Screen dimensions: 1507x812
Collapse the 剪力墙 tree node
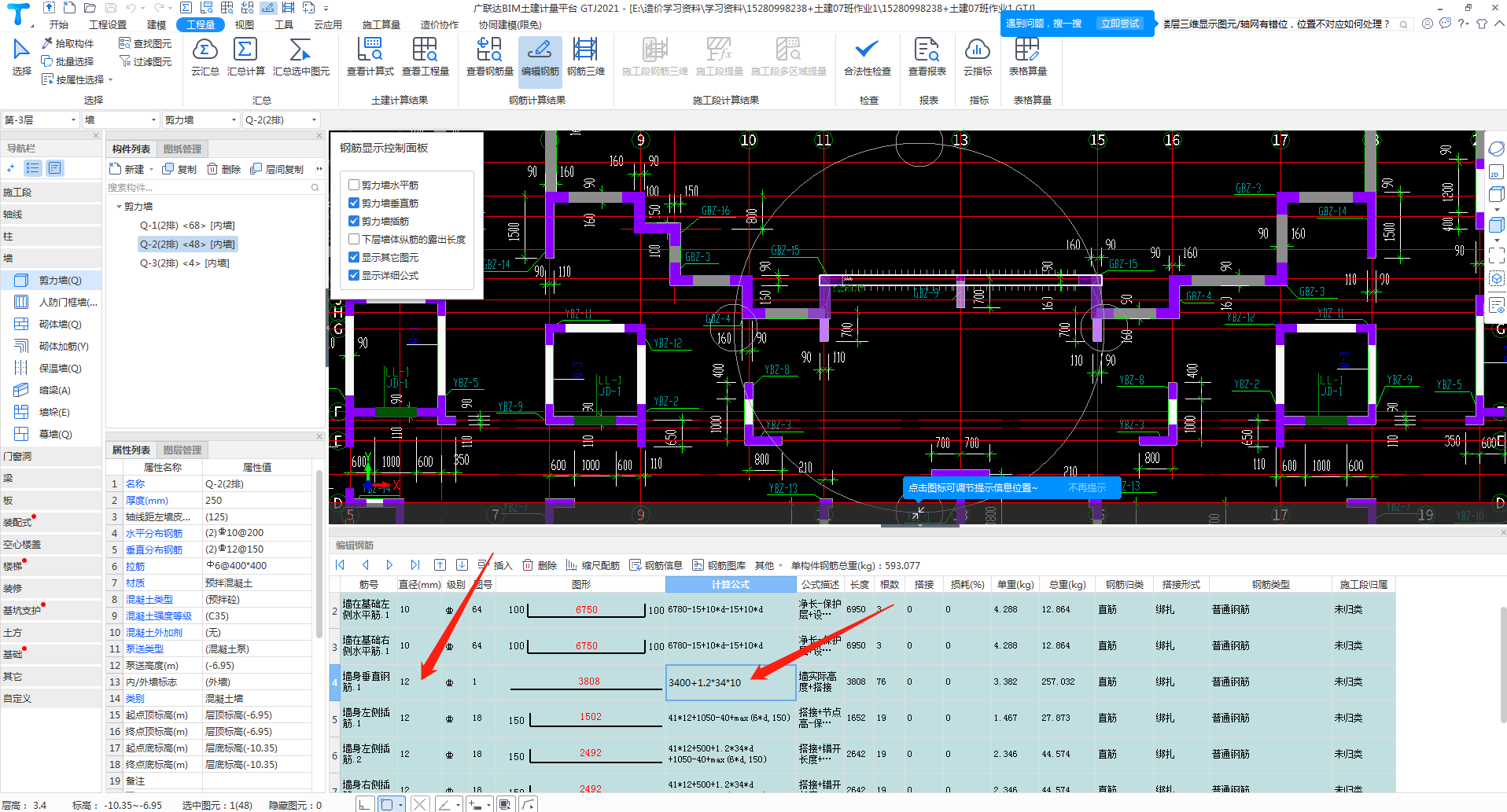[x=119, y=207]
